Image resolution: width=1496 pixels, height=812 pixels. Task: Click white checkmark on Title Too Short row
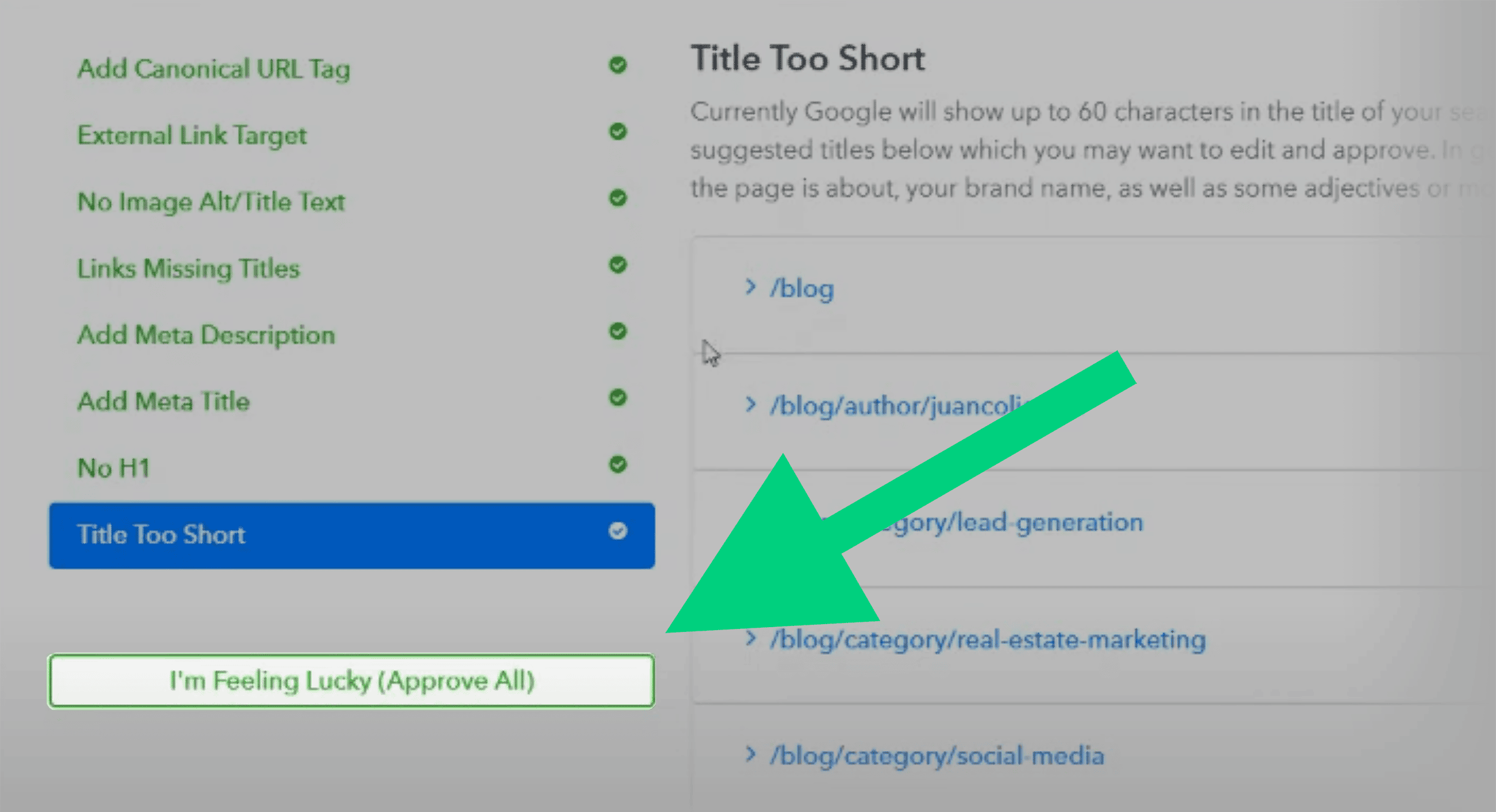pos(618,531)
